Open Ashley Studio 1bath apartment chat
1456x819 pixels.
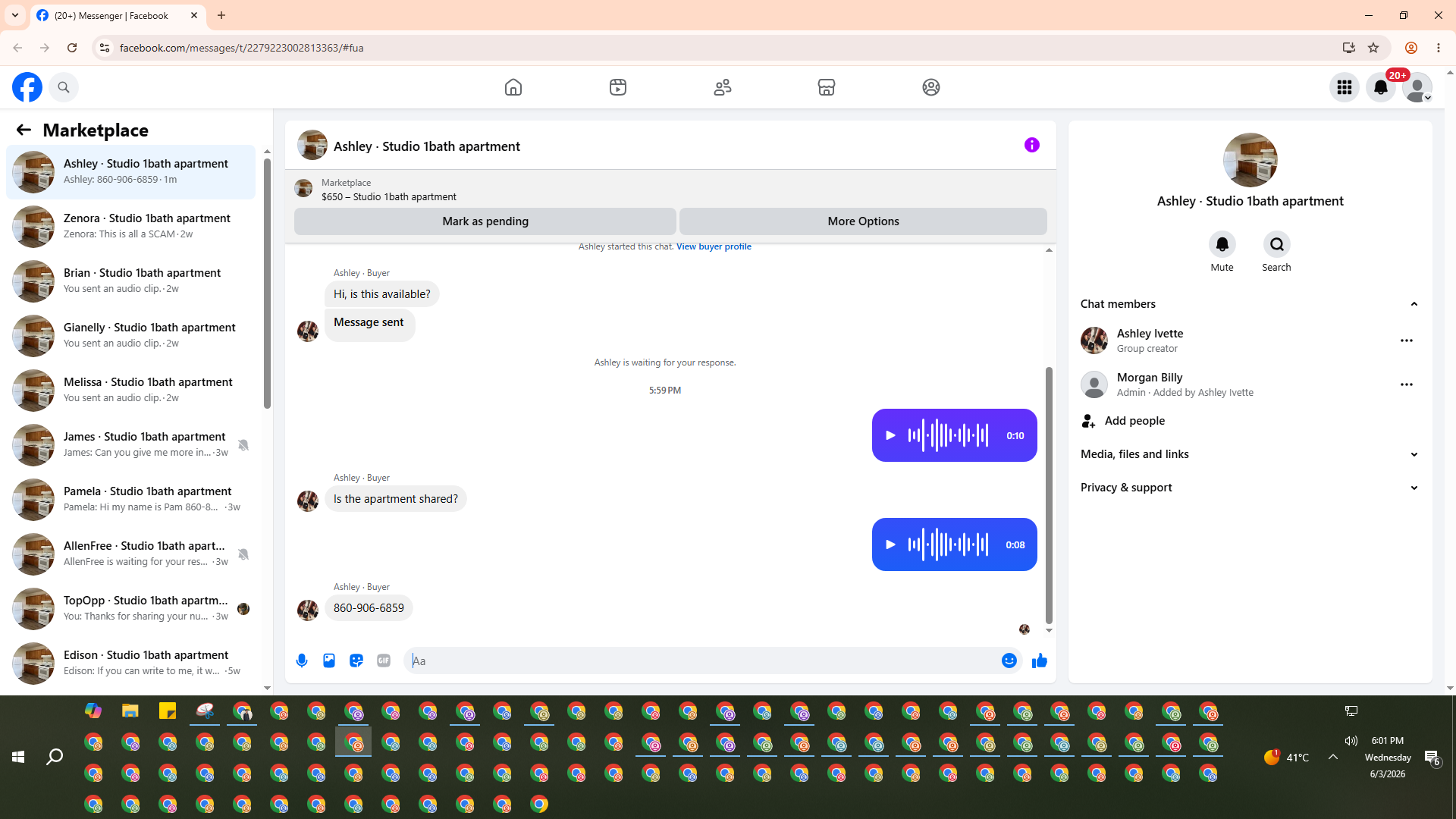pyautogui.click(x=130, y=172)
